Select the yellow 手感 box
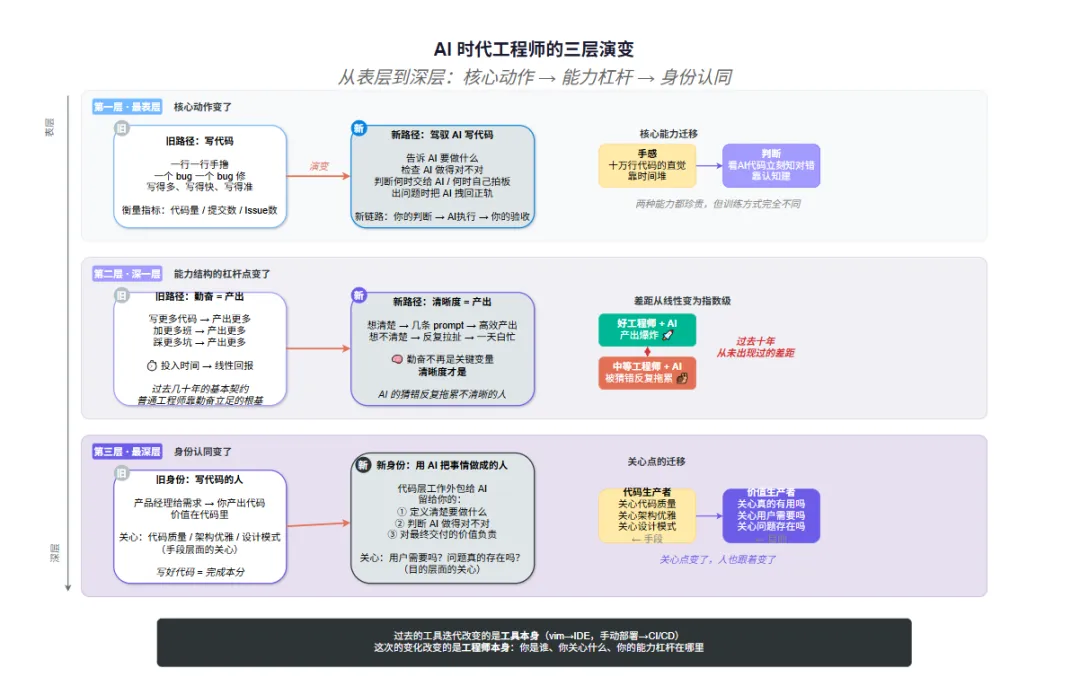 click(x=647, y=165)
